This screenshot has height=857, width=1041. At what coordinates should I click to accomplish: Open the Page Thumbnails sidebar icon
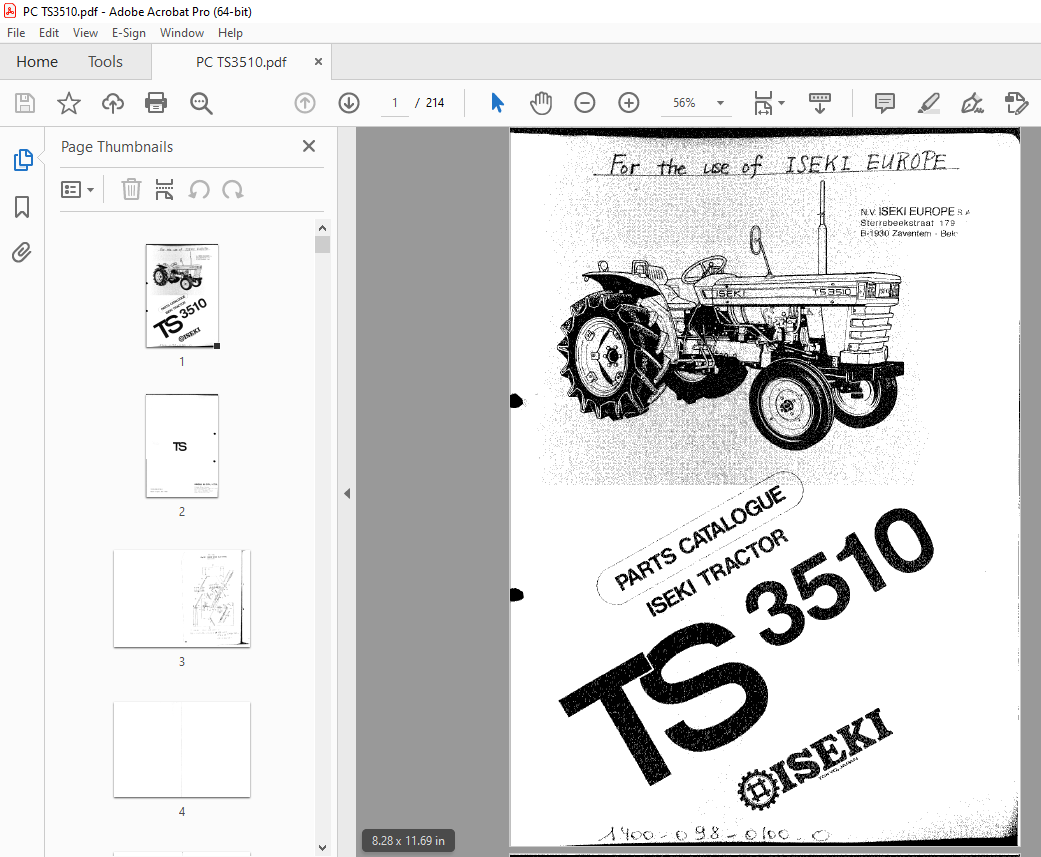pyautogui.click(x=23, y=160)
